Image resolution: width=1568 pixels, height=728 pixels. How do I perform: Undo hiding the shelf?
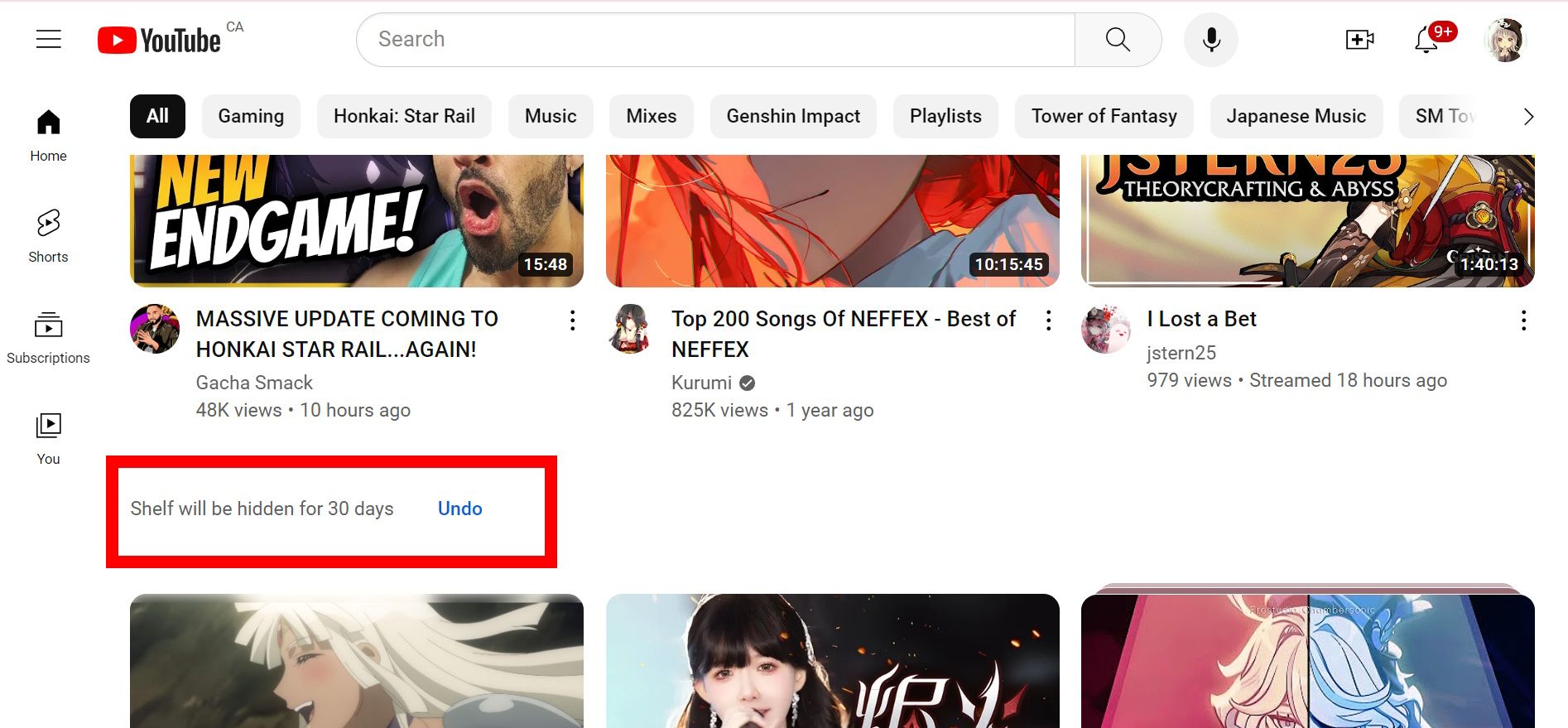460,509
